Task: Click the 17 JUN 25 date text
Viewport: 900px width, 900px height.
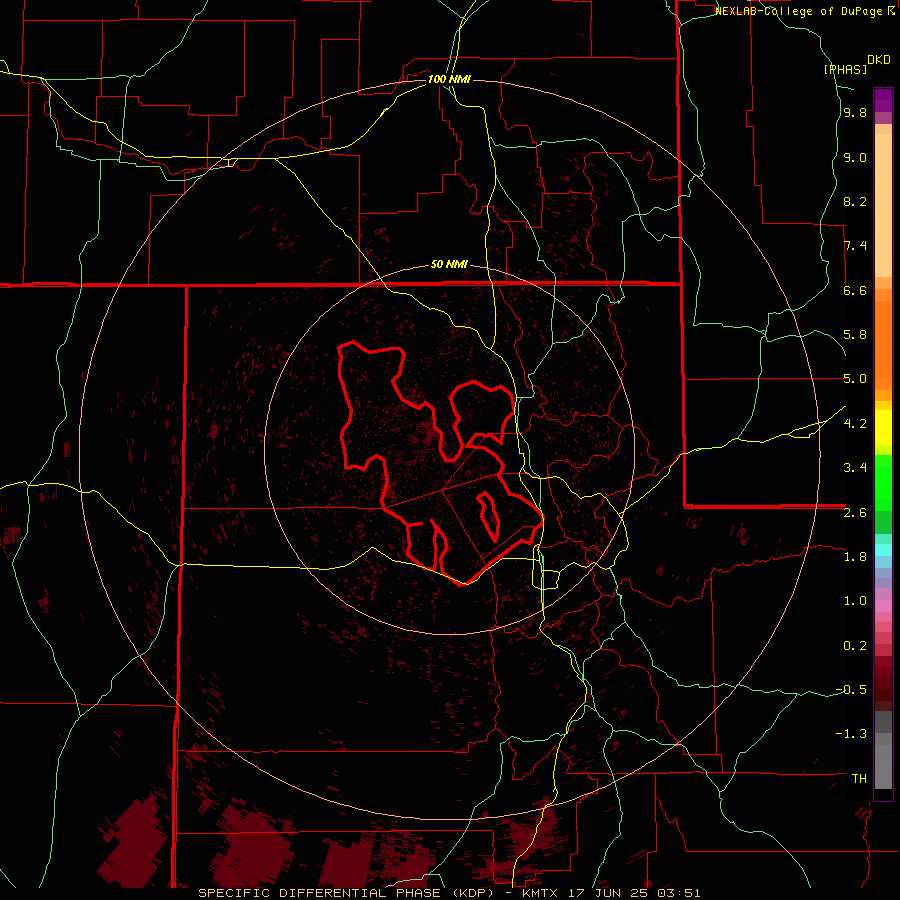Action: point(609,893)
